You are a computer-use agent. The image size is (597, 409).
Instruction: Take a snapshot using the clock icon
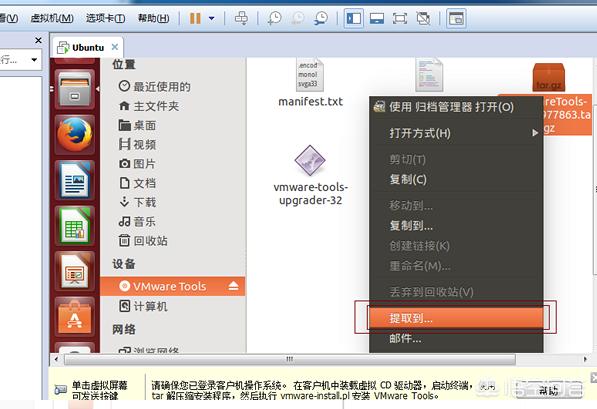[274, 18]
